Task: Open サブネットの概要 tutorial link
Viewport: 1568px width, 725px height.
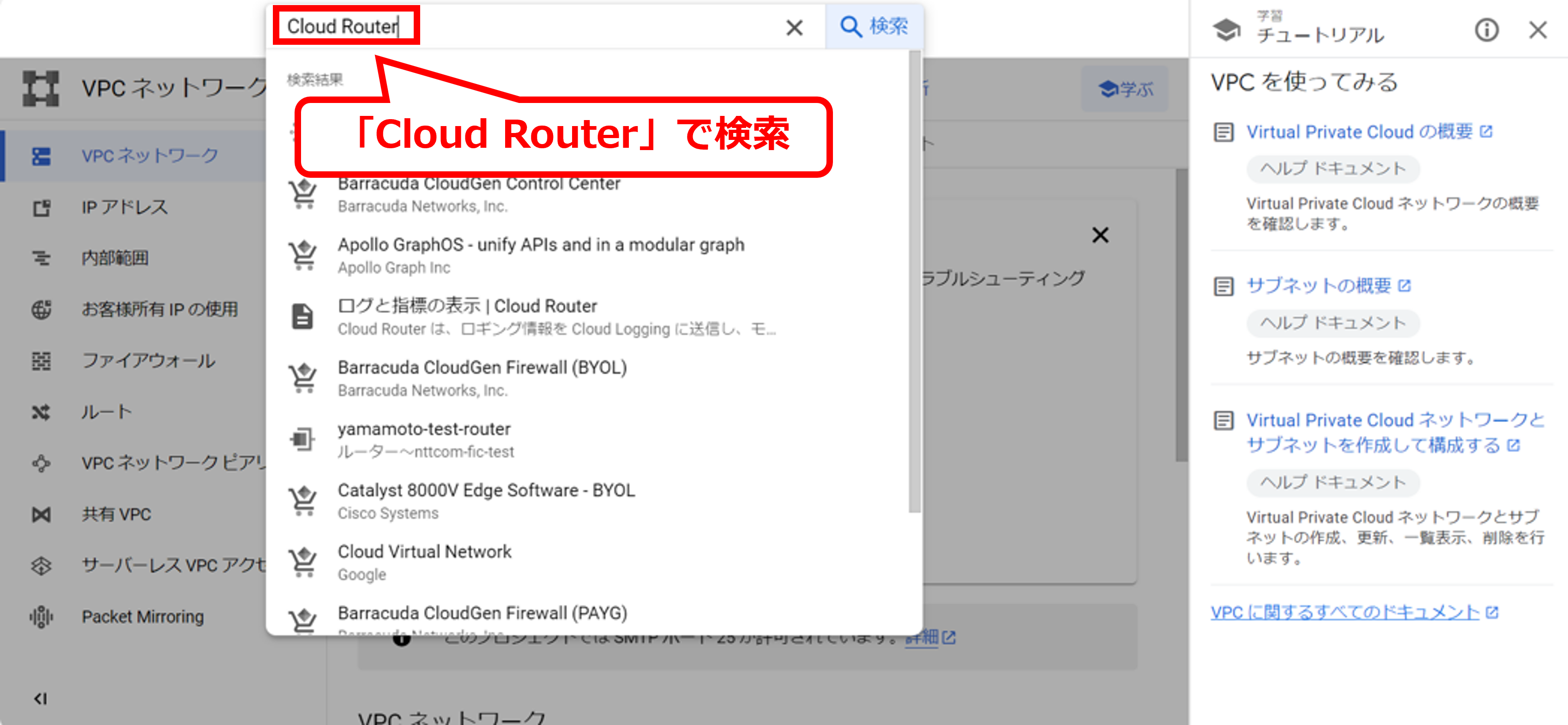Action: click(x=1318, y=285)
